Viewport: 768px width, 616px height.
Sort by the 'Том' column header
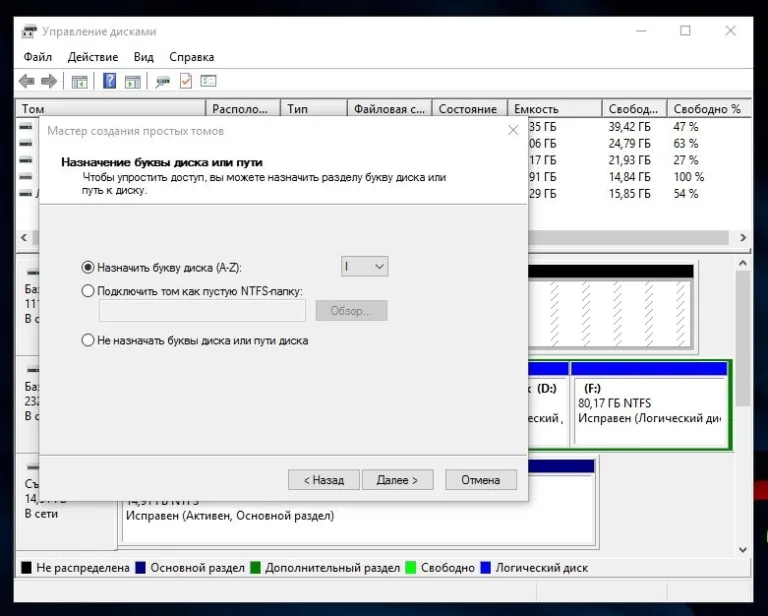(x=111, y=109)
